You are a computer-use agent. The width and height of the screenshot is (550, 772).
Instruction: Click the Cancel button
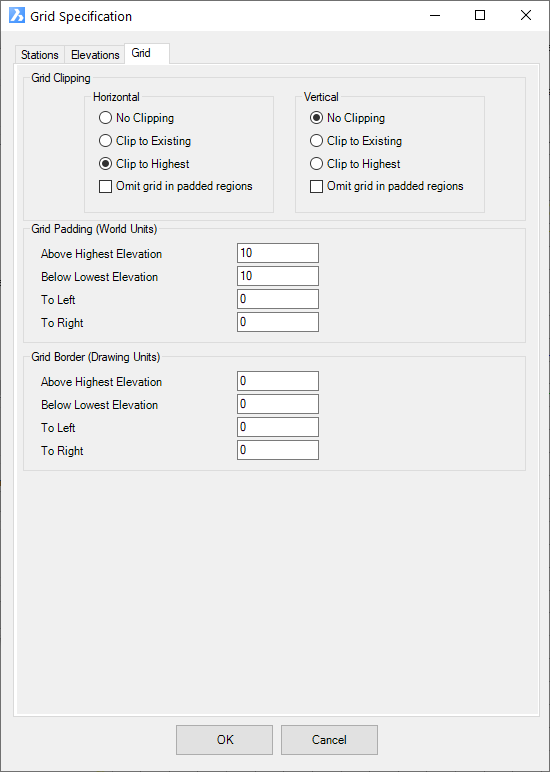coord(329,740)
